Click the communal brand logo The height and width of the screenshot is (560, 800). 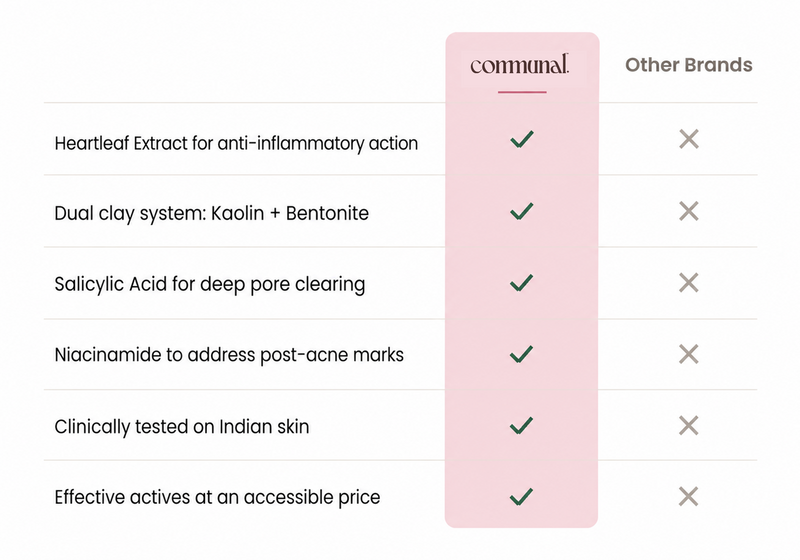point(519,64)
